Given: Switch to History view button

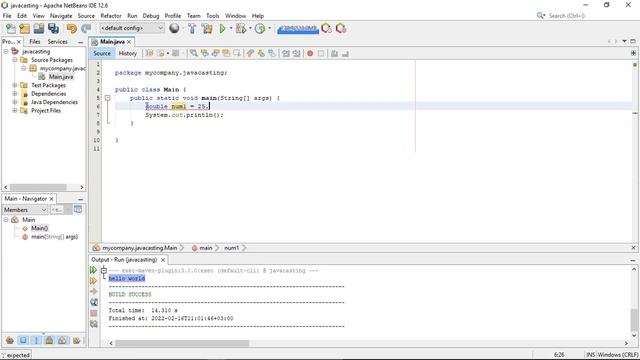Looking at the screenshot, I should 127,53.
